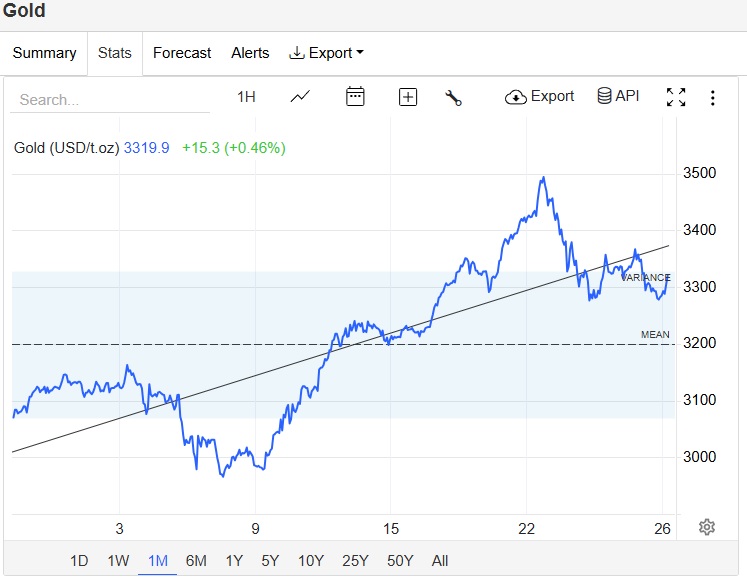Open chart settings gear icon
This screenshot has width=747, height=581.
[x=707, y=527]
